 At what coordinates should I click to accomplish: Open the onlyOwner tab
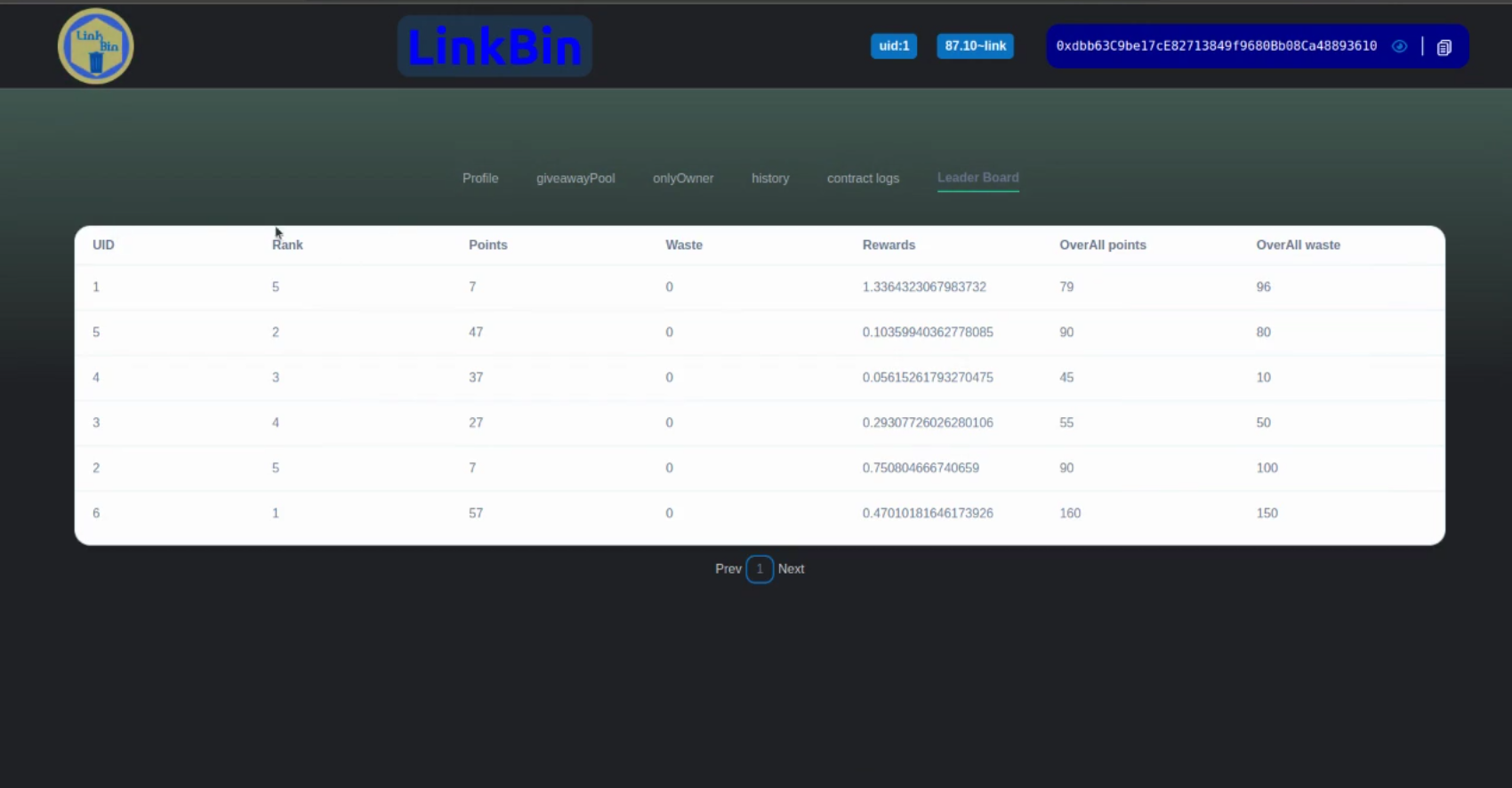click(x=683, y=178)
